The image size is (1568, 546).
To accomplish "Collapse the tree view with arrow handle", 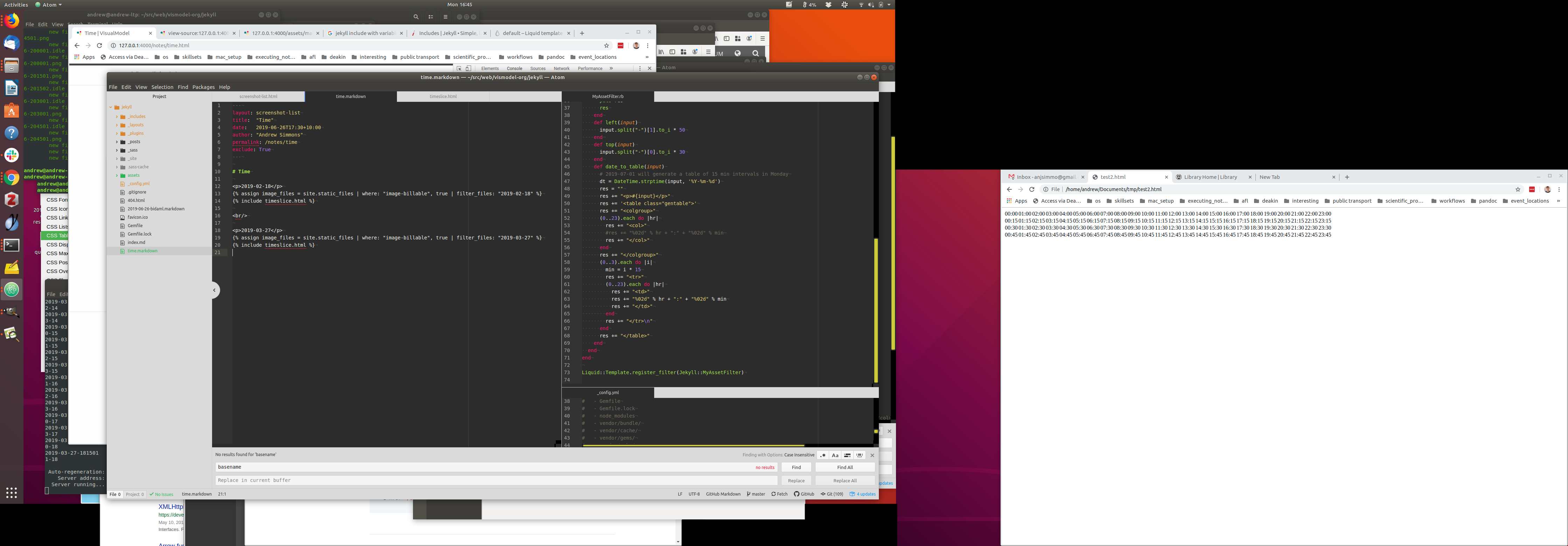I will click(x=215, y=290).
